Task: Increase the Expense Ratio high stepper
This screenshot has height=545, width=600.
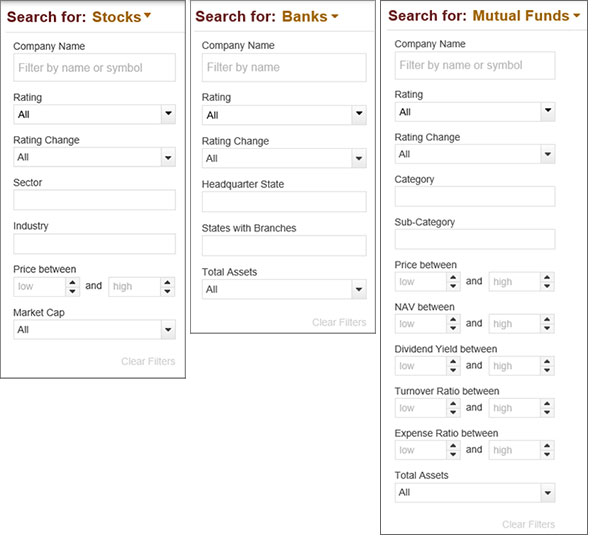Action: click(x=547, y=446)
